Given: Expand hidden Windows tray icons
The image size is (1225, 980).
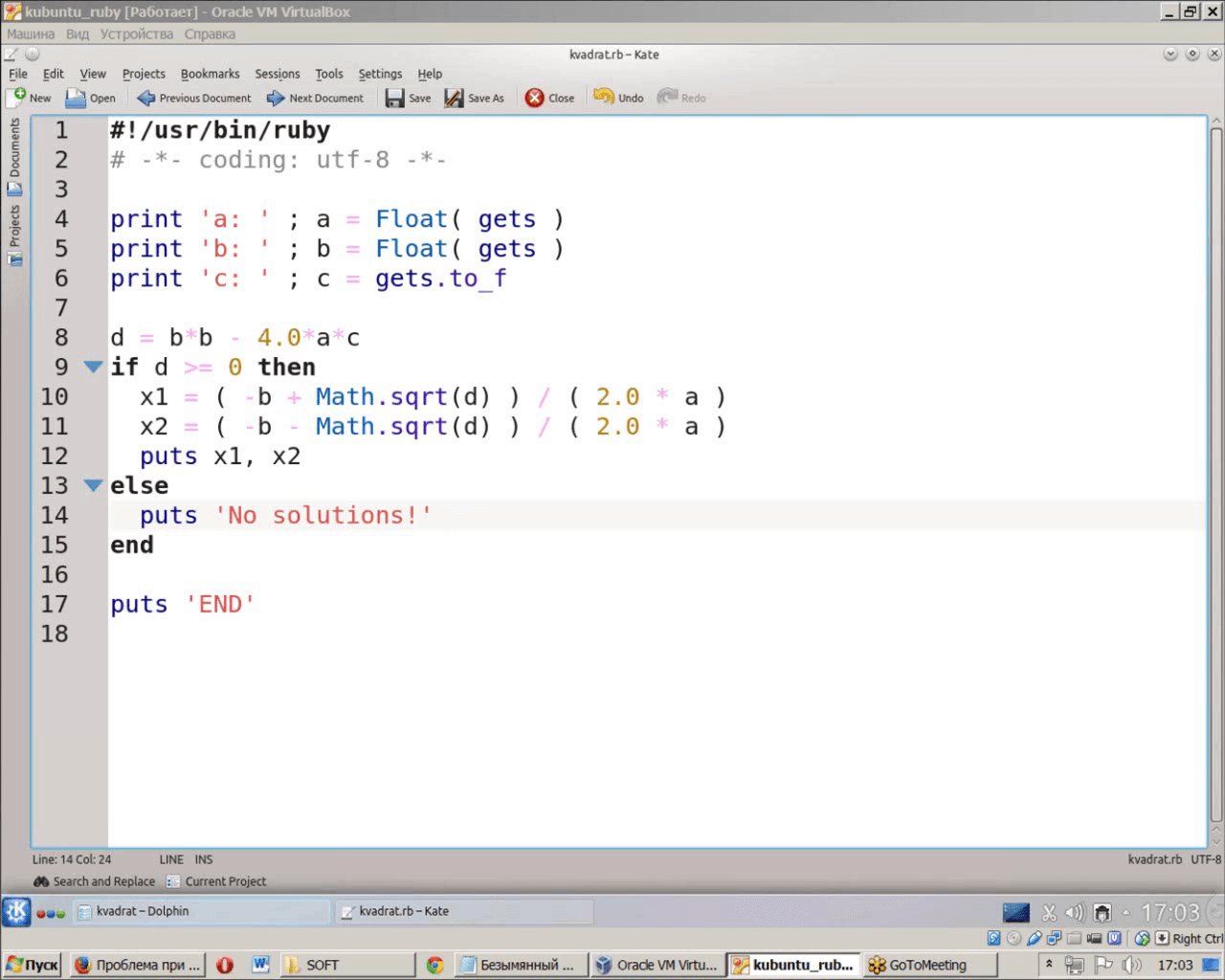Looking at the screenshot, I should click(1049, 965).
